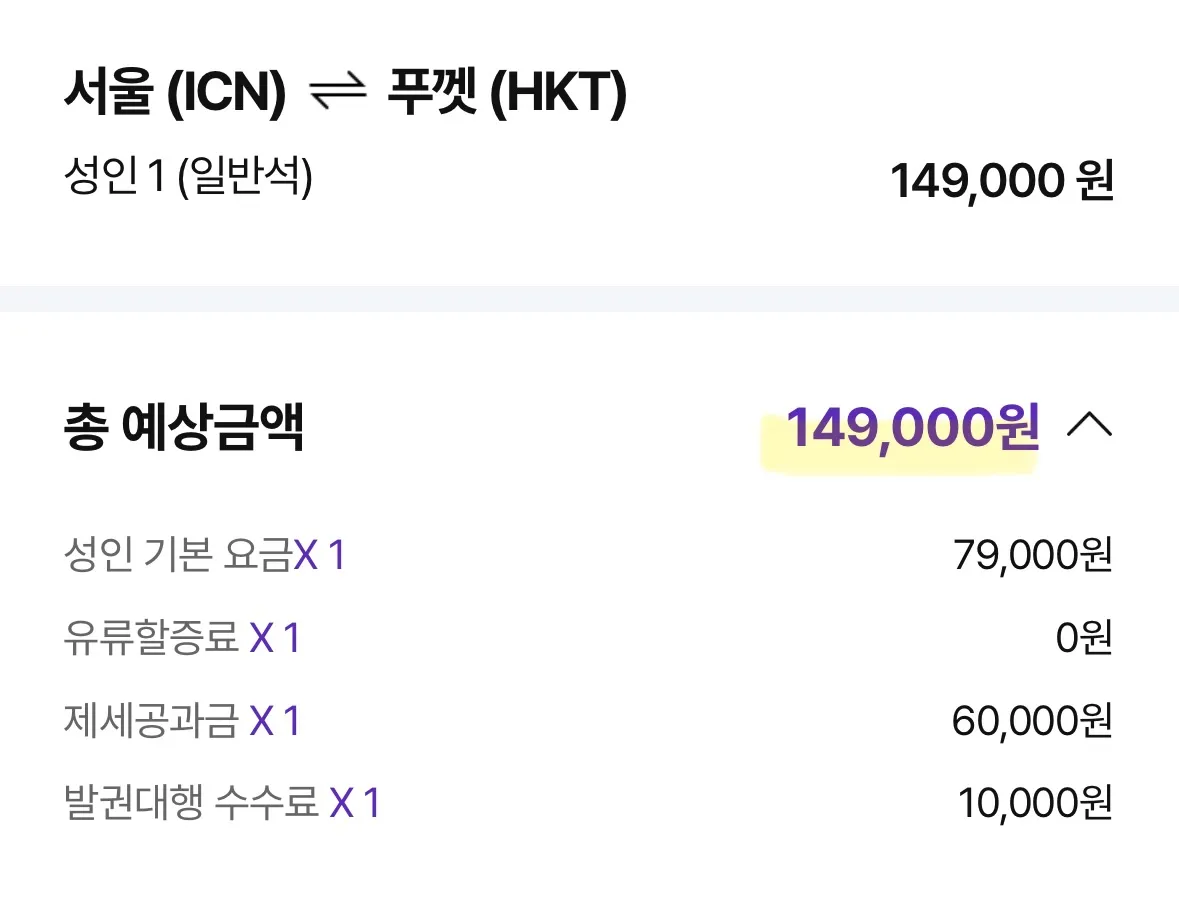Click X 1 beside 제세공과금
Screen dimensions: 1179x905
point(275,721)
